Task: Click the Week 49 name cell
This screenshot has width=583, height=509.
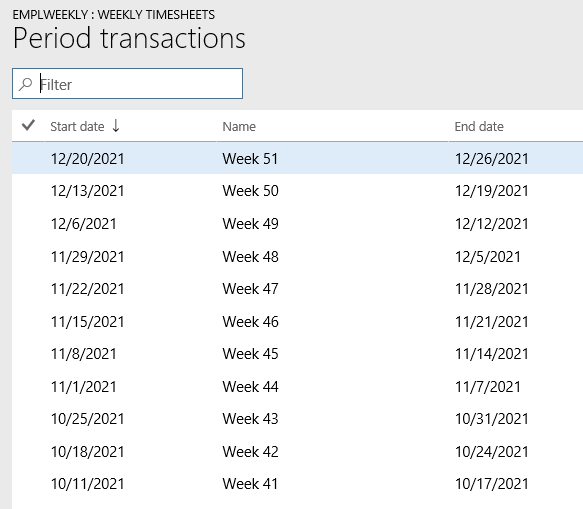Action: coord(250,224)
